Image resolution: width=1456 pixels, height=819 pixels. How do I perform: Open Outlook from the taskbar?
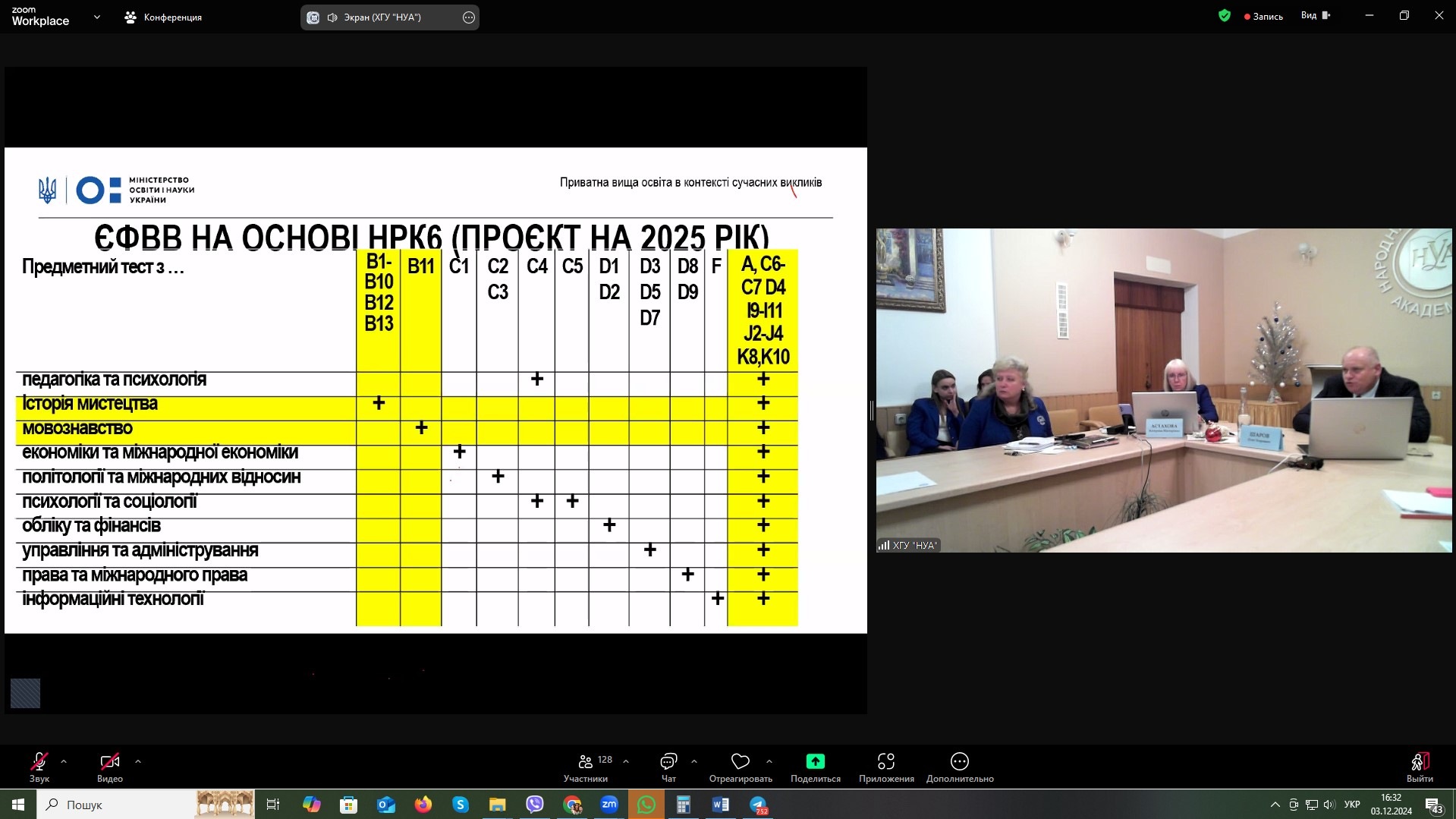click(x=386, y=805)
